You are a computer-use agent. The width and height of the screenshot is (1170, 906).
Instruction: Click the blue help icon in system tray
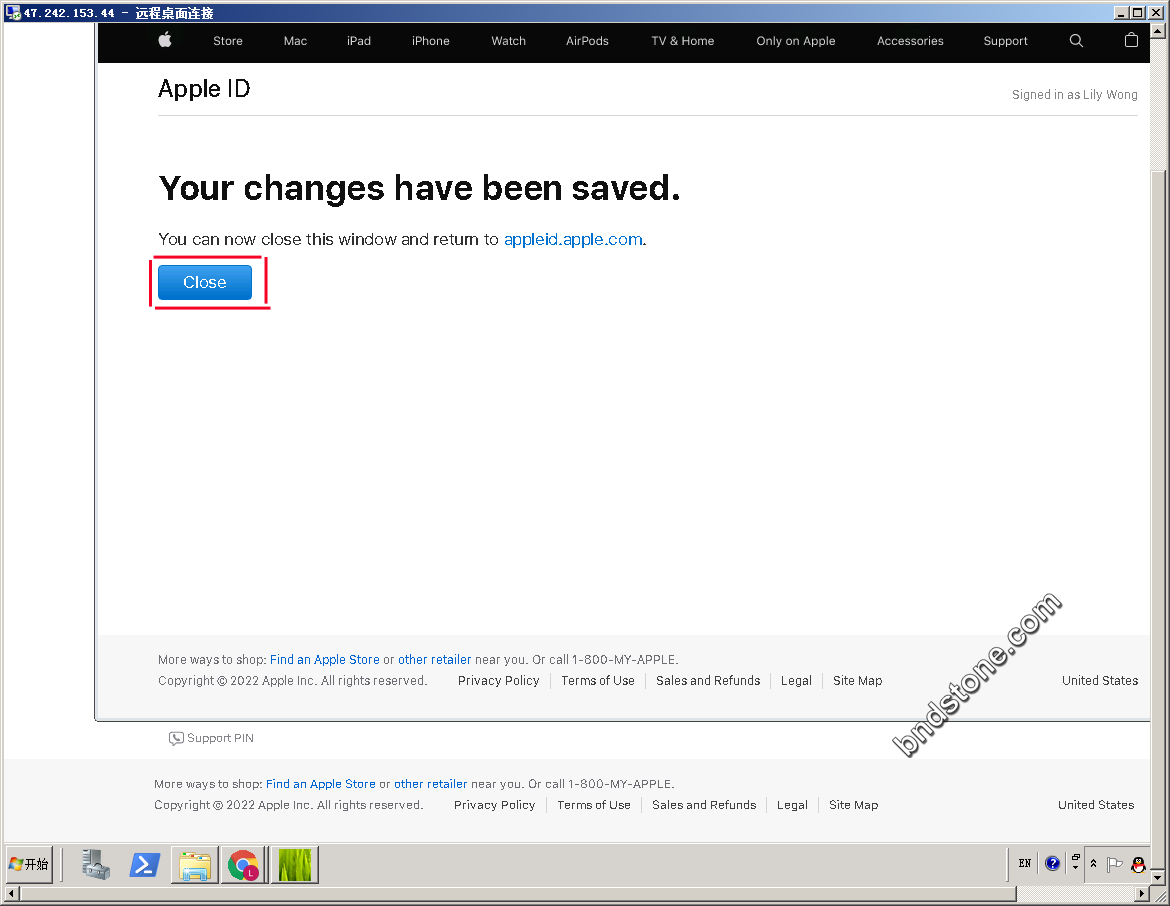(x=1052, y=863)
